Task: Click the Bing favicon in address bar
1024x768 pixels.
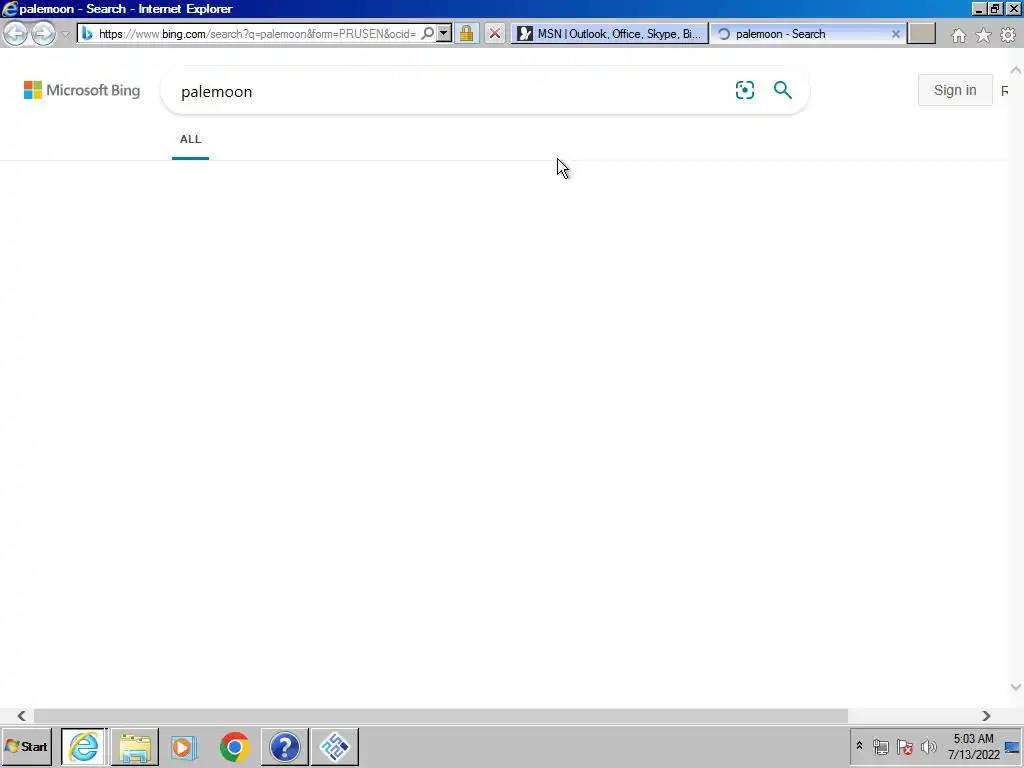Action: click(87, 33)
